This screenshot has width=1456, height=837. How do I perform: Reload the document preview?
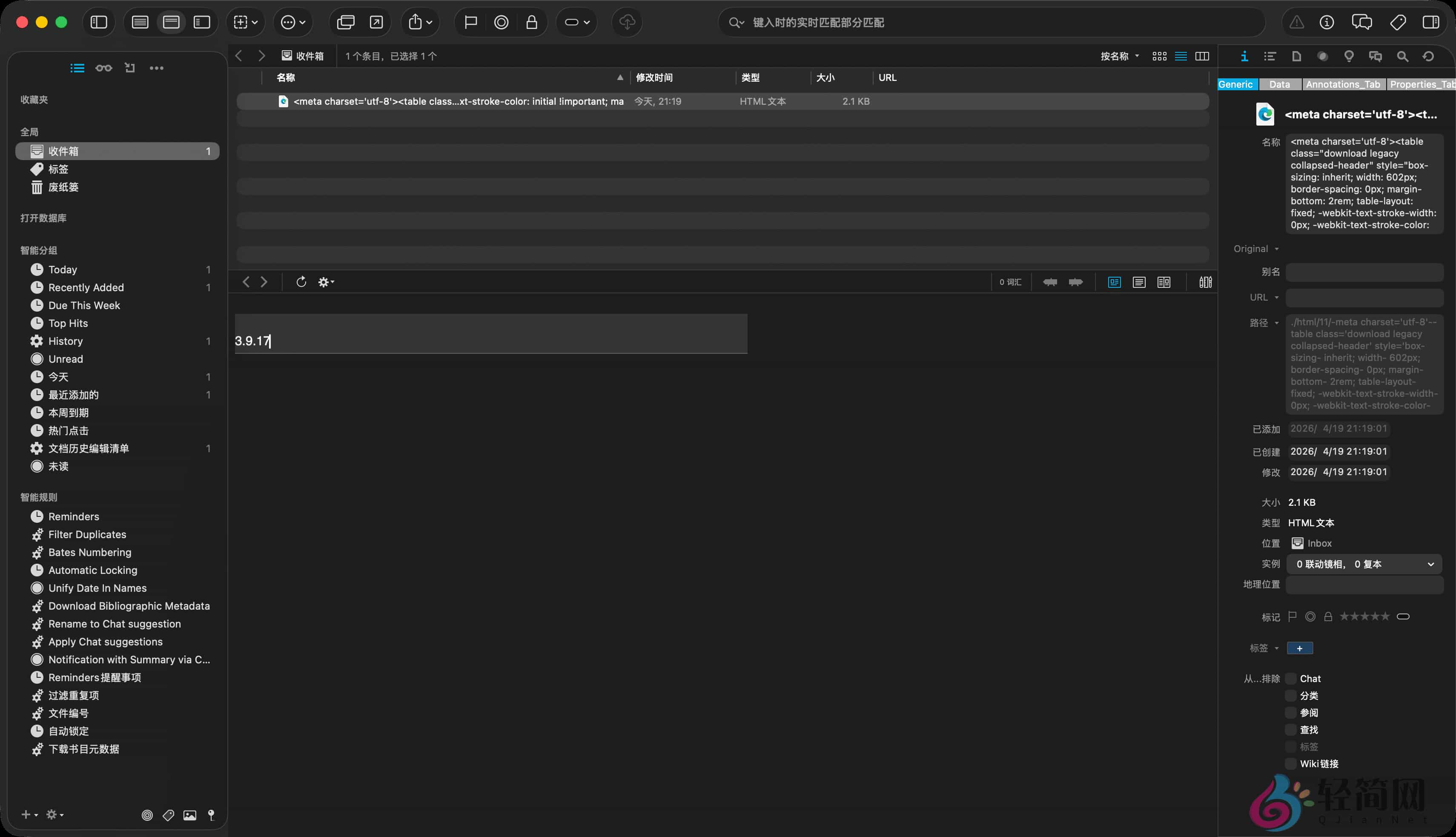301,282
